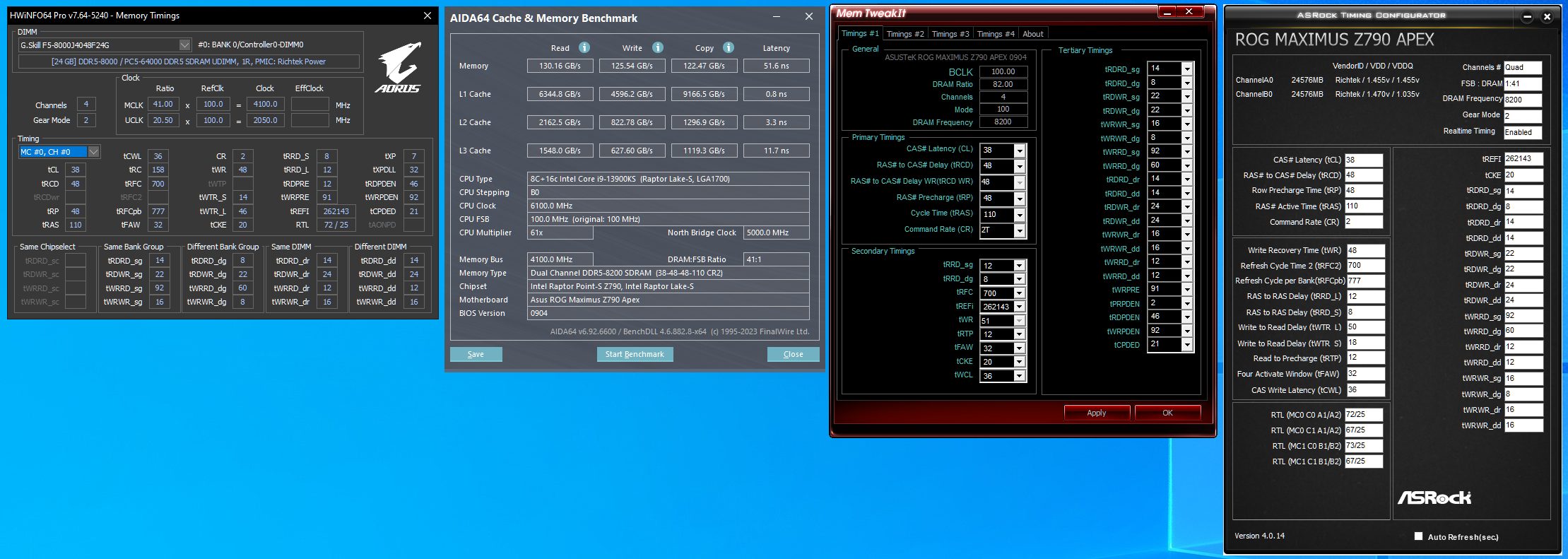1568x559 pixels.
Task: Click Start Benchmark button in AIDA64
Action: 635,354
